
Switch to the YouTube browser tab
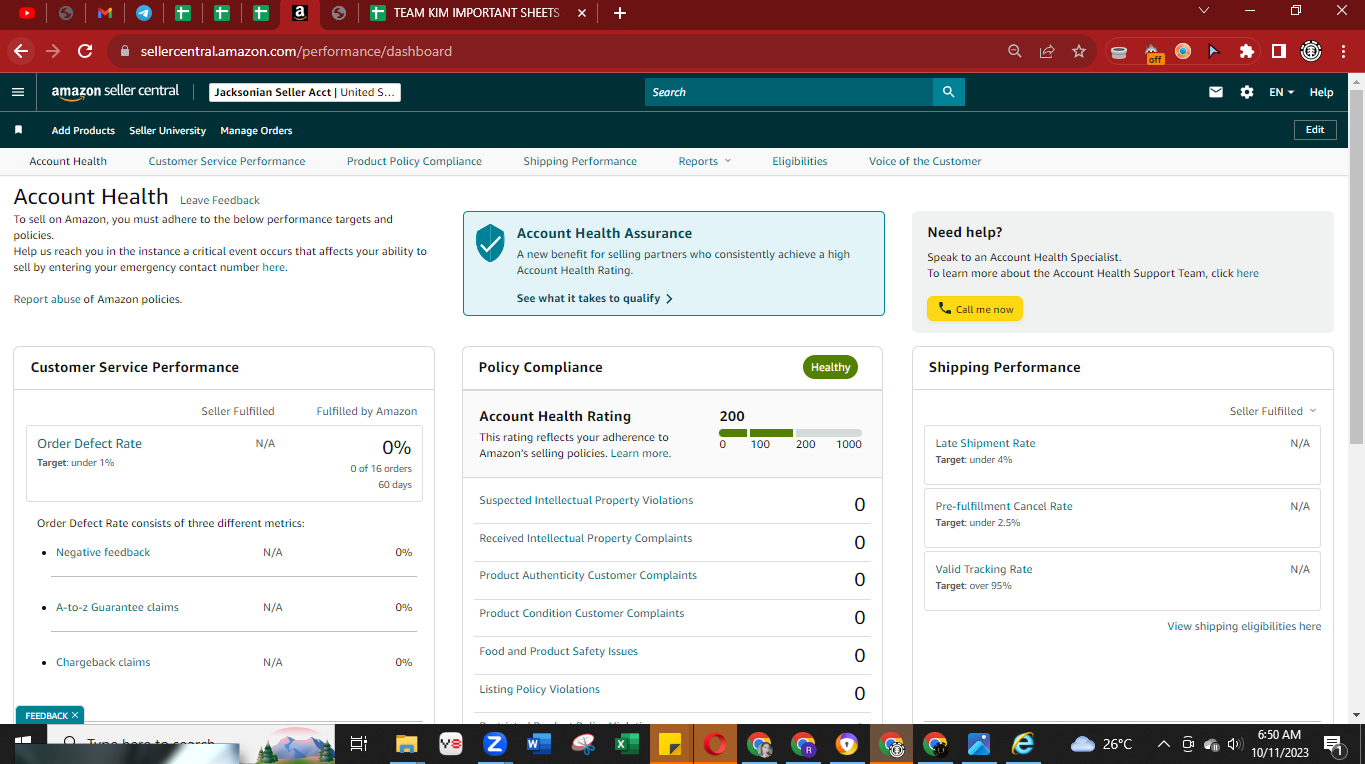point(27,13)
